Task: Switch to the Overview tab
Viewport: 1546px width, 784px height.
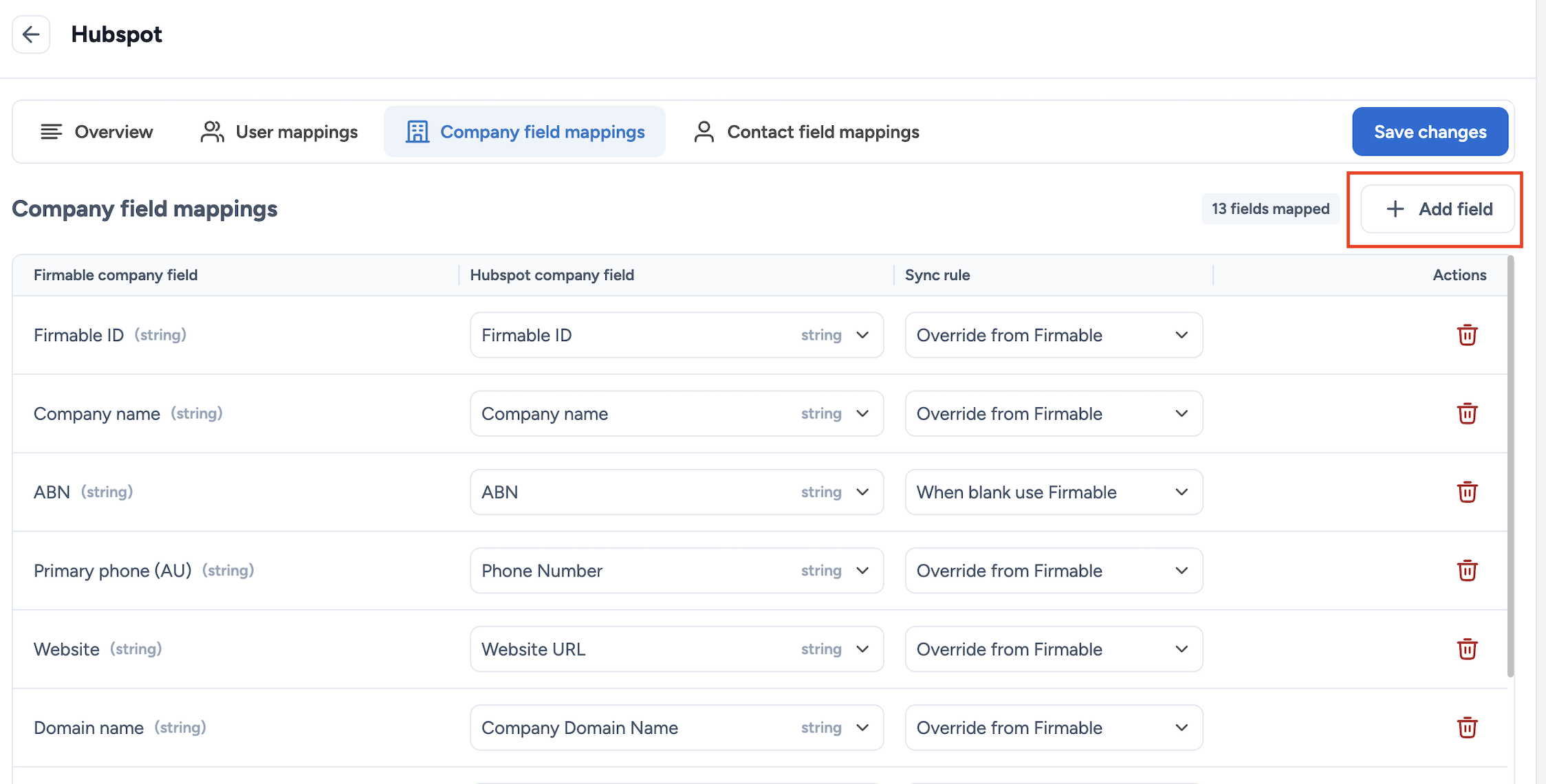Action: click(97, 131)
